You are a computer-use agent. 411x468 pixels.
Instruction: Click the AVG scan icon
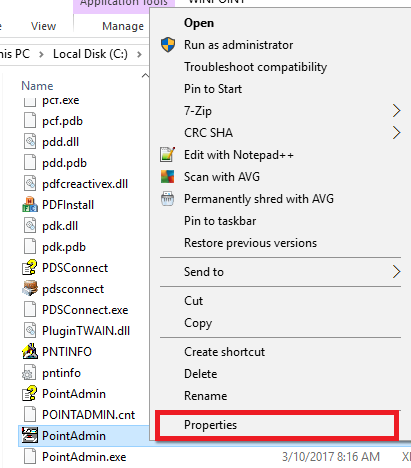[x=167, y=177]
